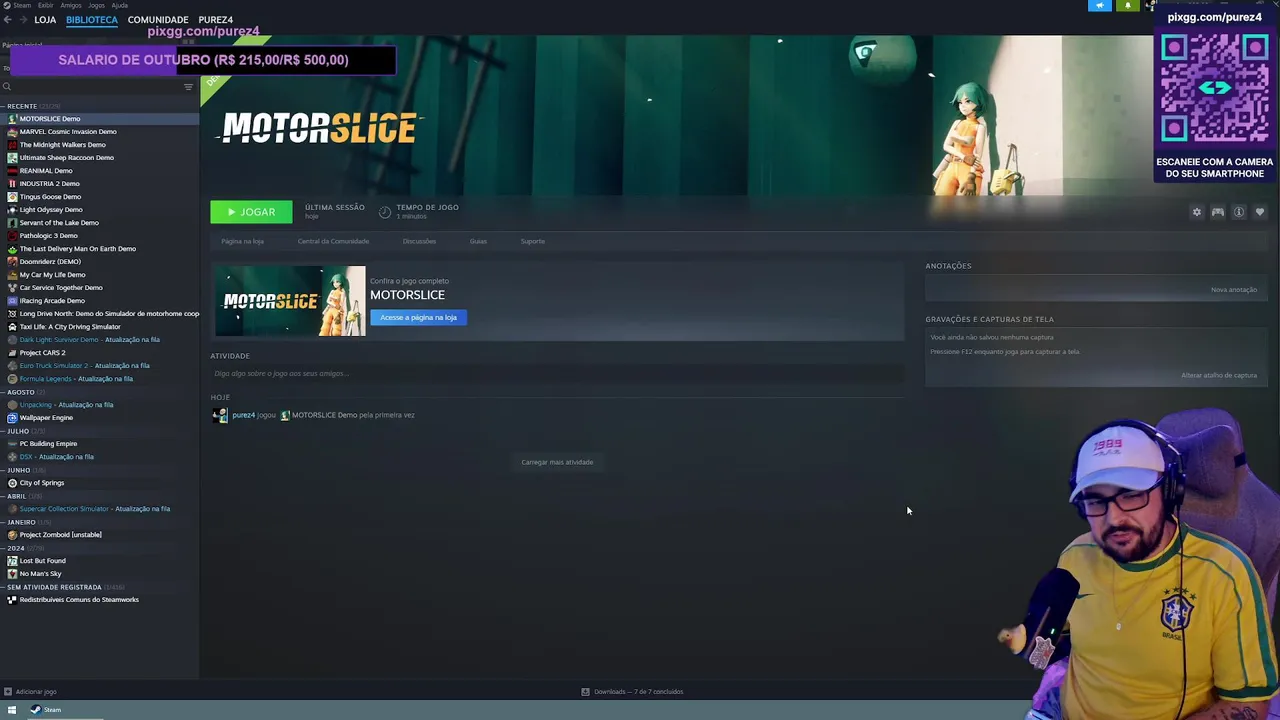Viewport: 1280px width, 720px height.
Task: Open library filter options icon
Action: coord(188,87)
